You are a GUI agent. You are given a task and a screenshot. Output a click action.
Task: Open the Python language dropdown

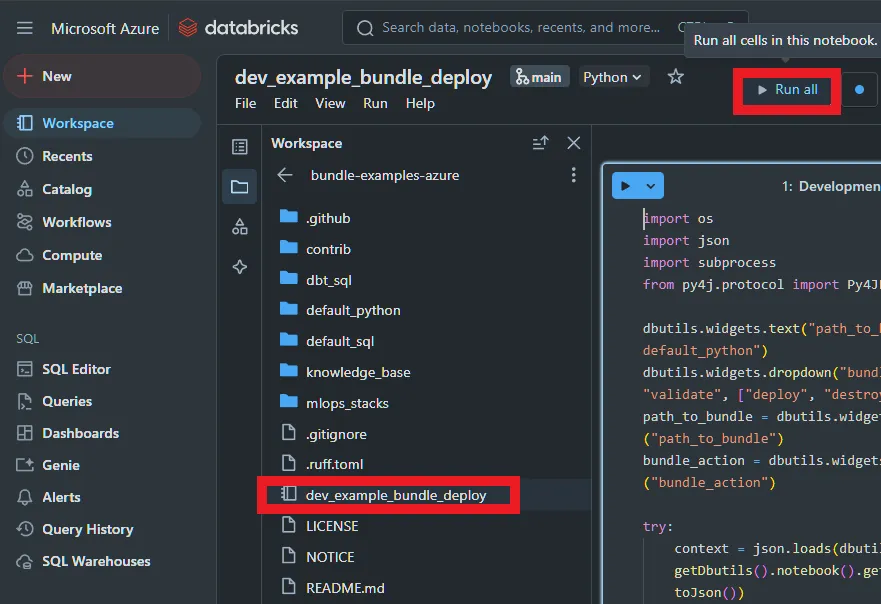[613, 77]
